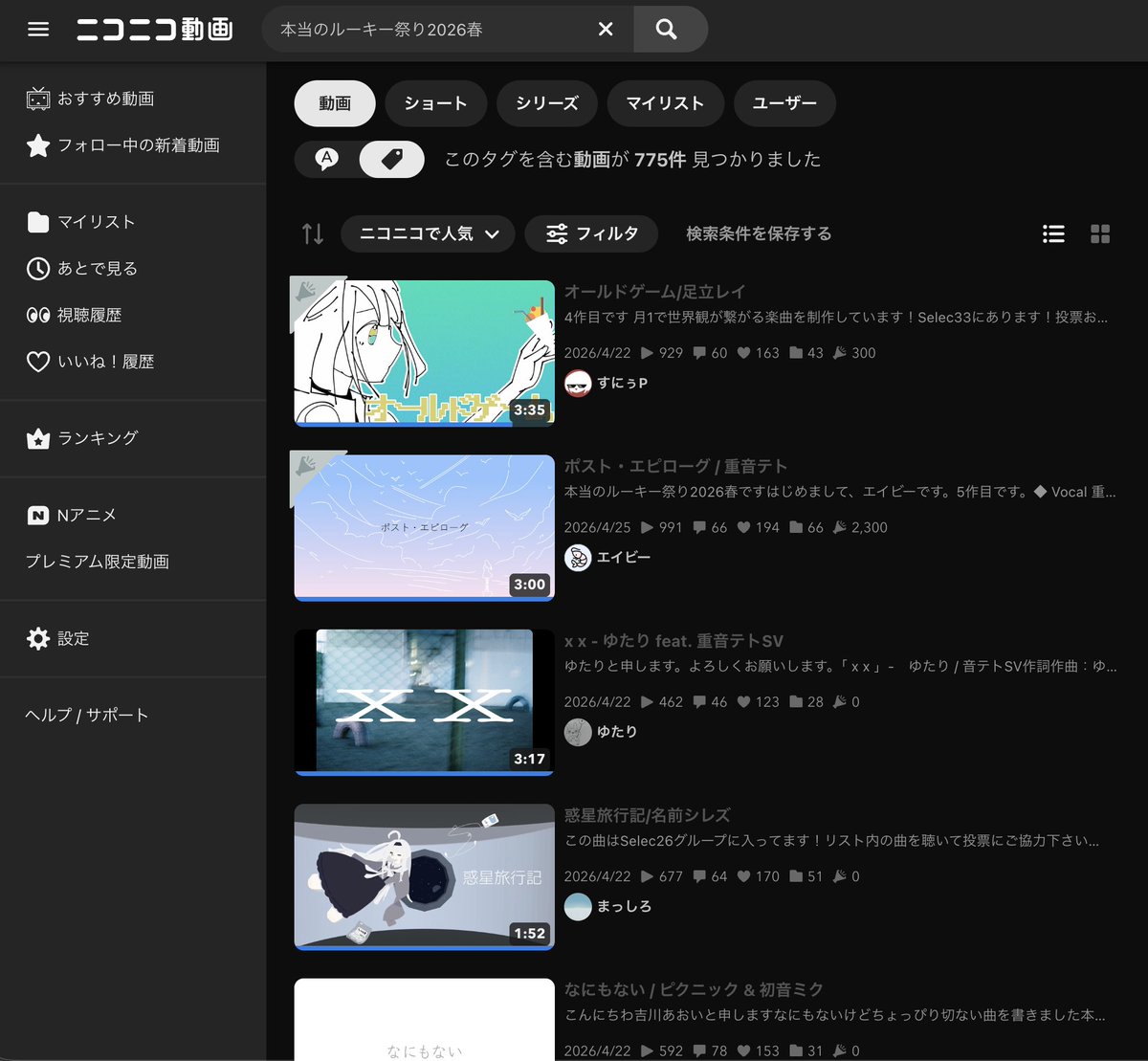Image resolution: width=1148 pixels, height=1061 pixels.
Task: Select the 動画 tab
Action: [335, 103]
